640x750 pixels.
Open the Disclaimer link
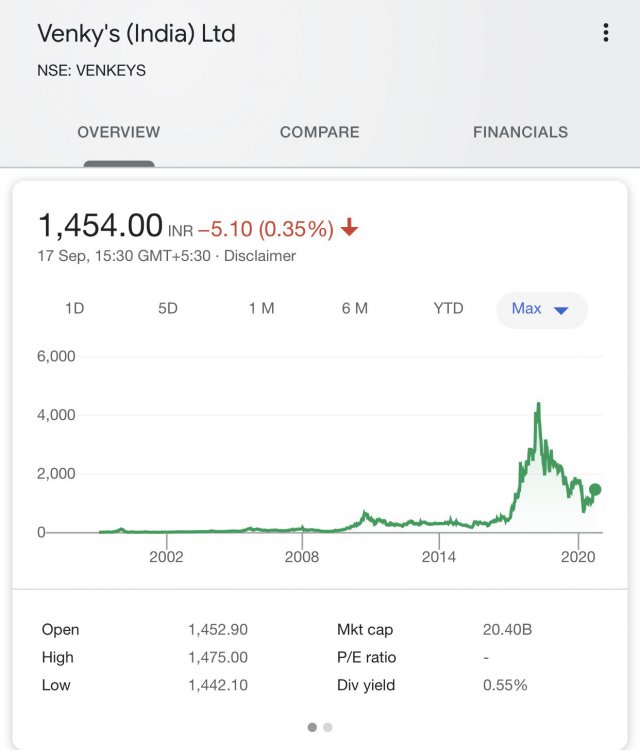coord(260,256)
